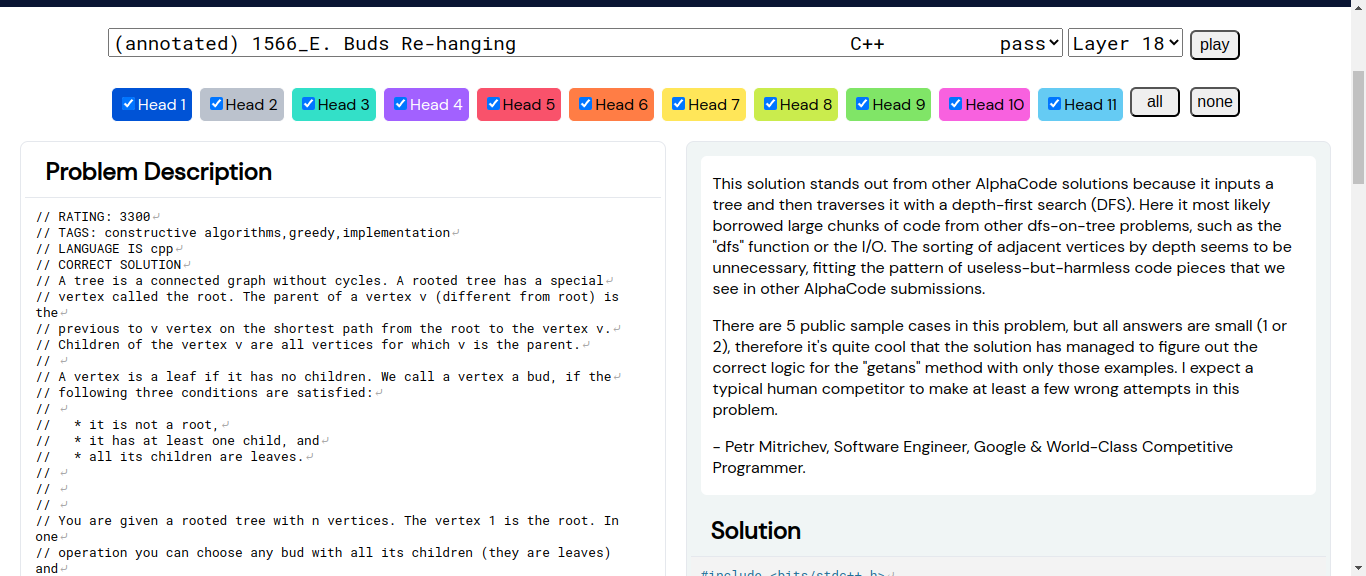Disable the Head 3 attention head
The image size is (1366, 576).
coord(308,104)
